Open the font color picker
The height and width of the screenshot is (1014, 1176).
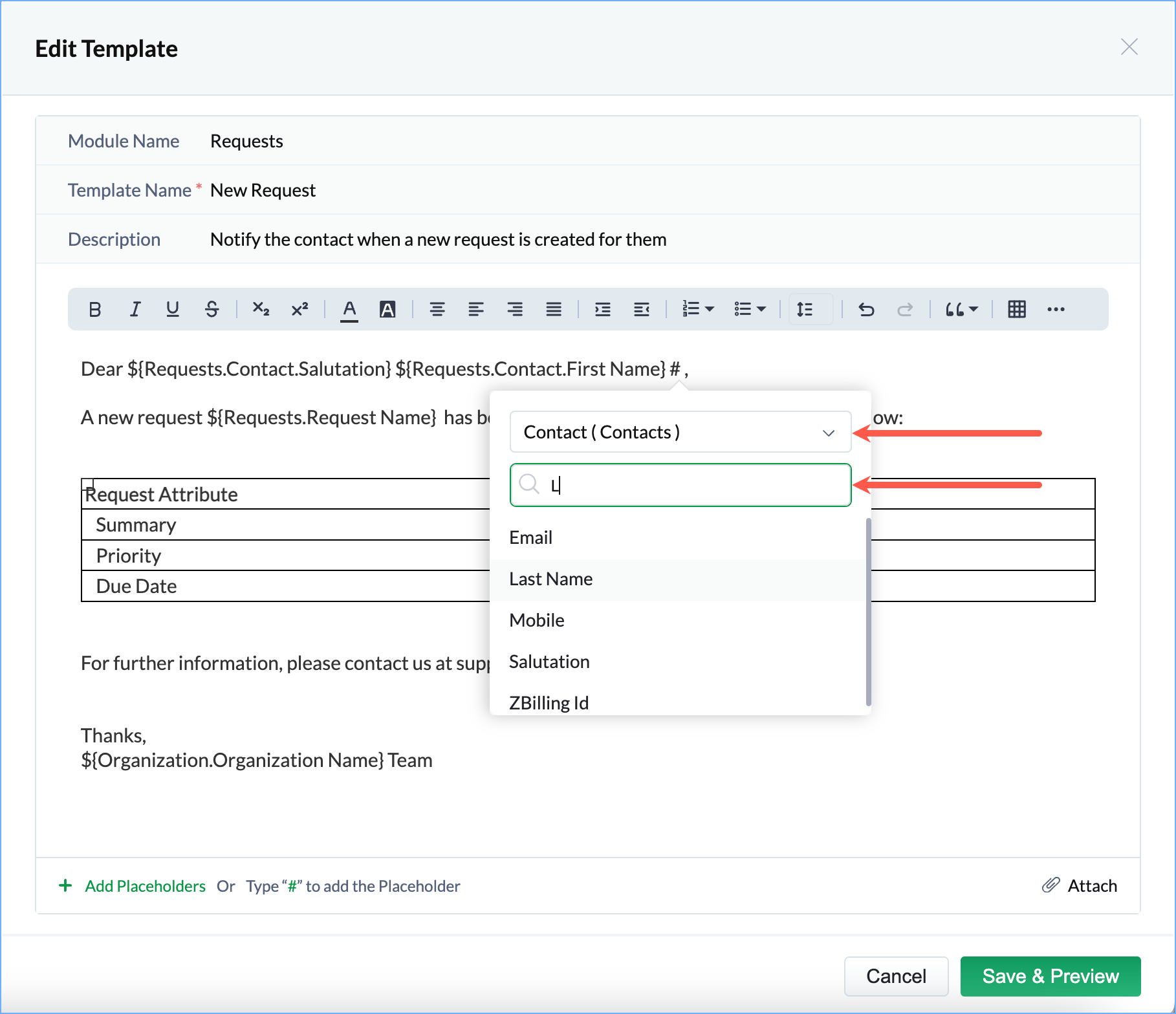click(349, 310)
